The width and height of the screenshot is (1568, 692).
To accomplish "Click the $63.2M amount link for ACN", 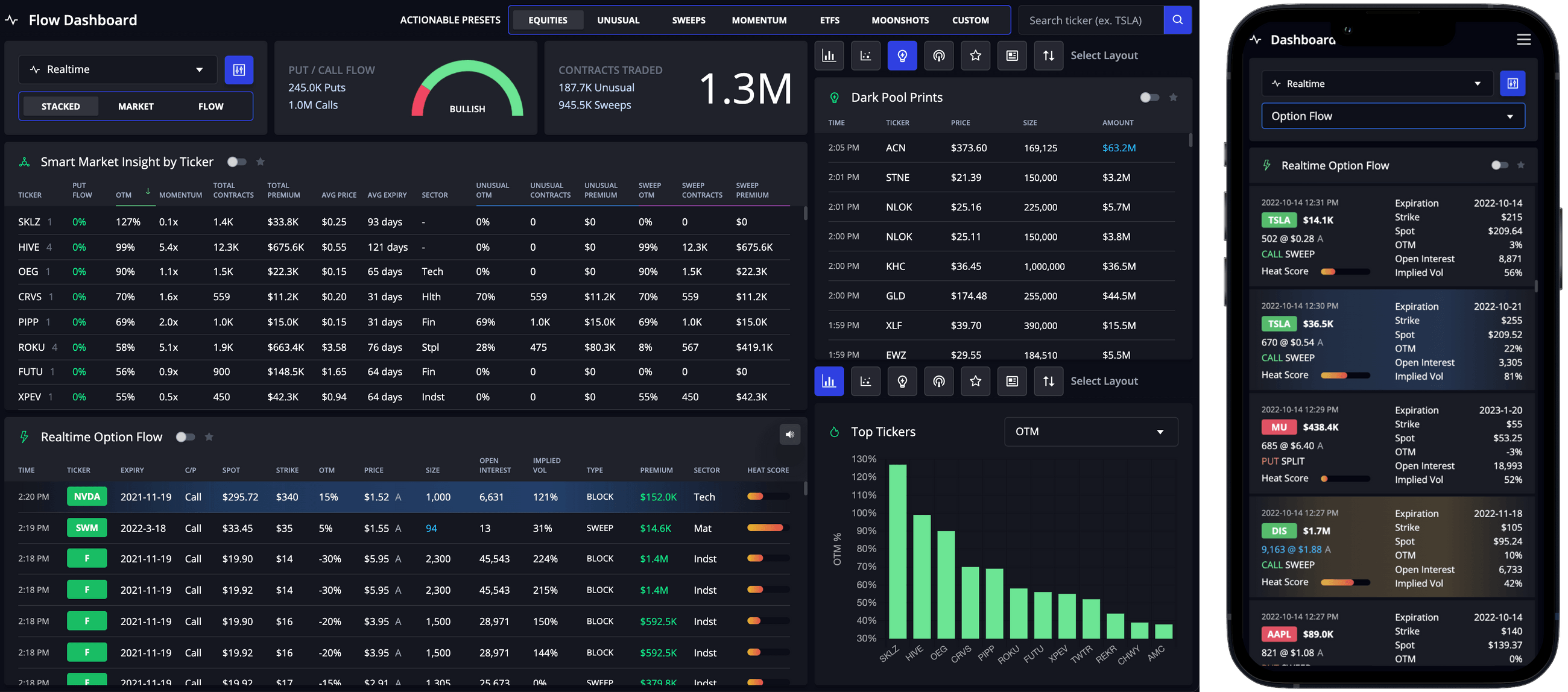I will point(1119,148).
